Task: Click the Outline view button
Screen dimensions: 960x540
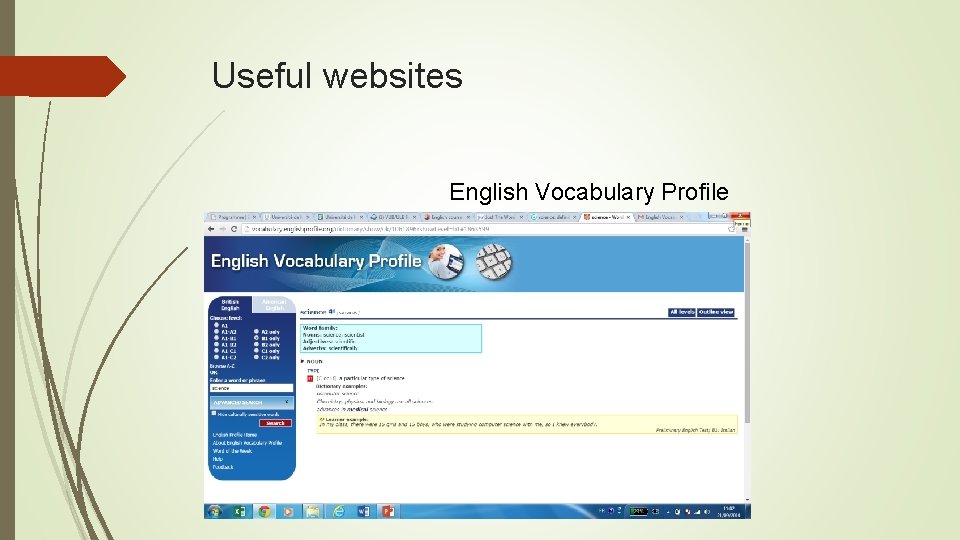Action: click(x=716, y=312)
